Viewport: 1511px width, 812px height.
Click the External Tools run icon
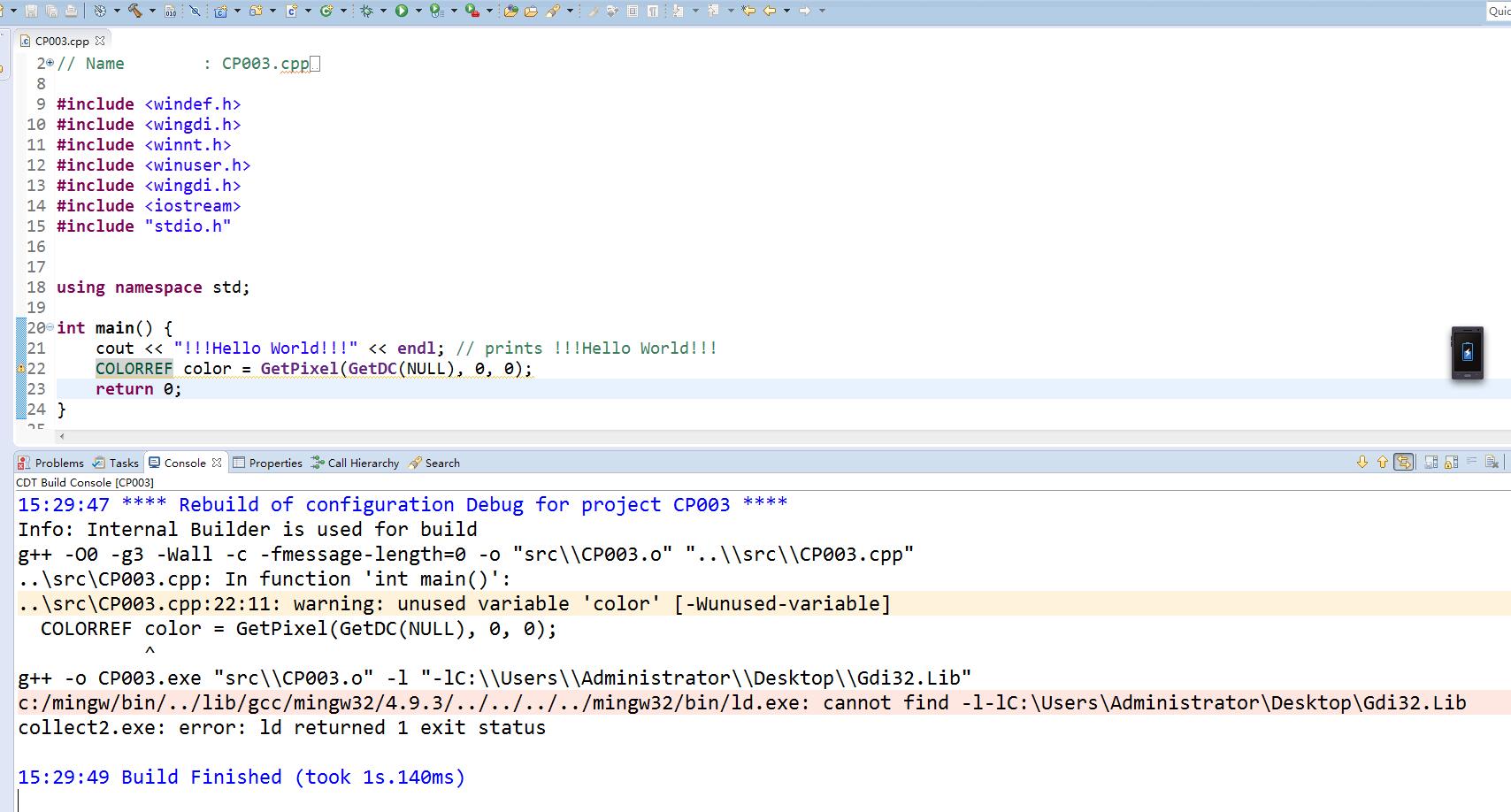pyautogui.click(x=472, y=11)
